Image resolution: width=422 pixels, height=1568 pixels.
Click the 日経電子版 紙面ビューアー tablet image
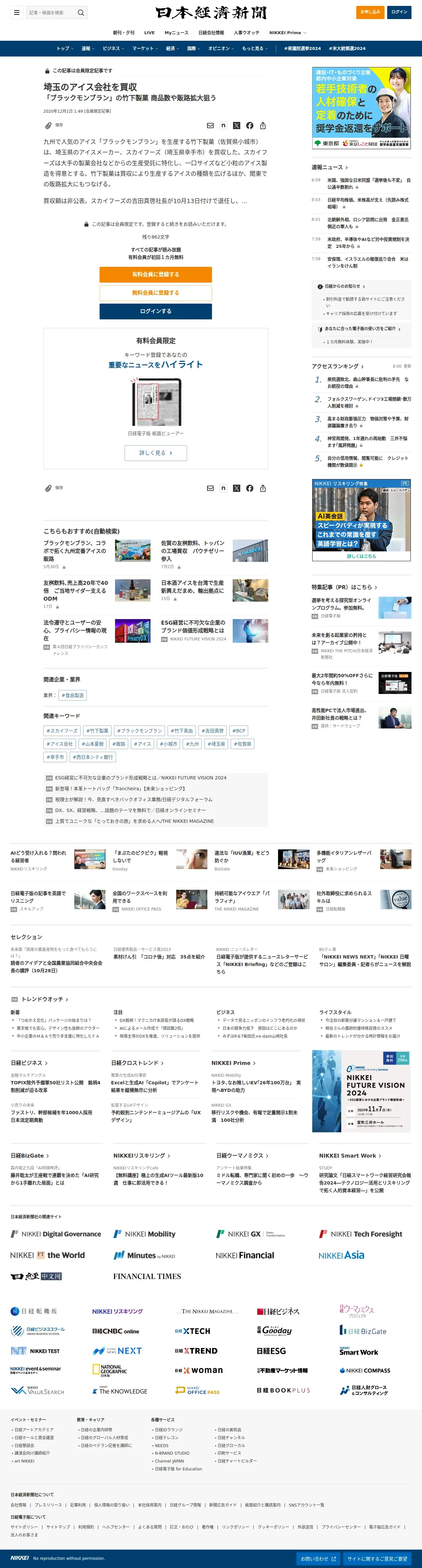click(x=156, y=402)
